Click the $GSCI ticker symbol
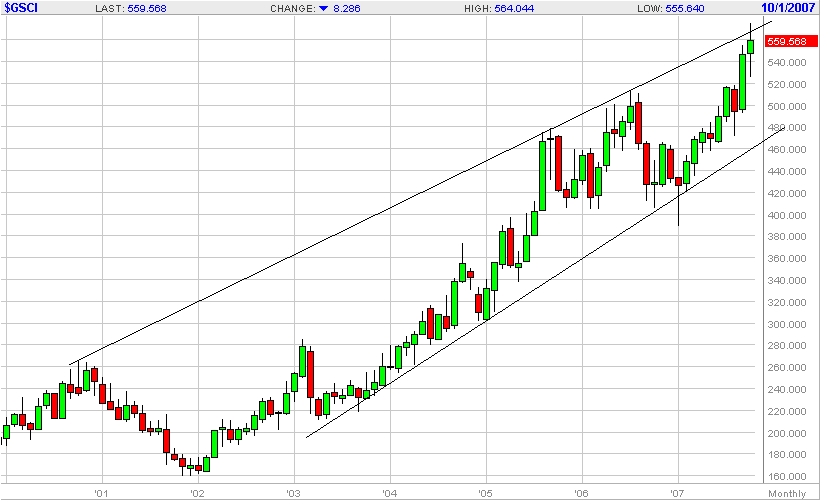Screen dimensions: 820x500 point(21,8)
